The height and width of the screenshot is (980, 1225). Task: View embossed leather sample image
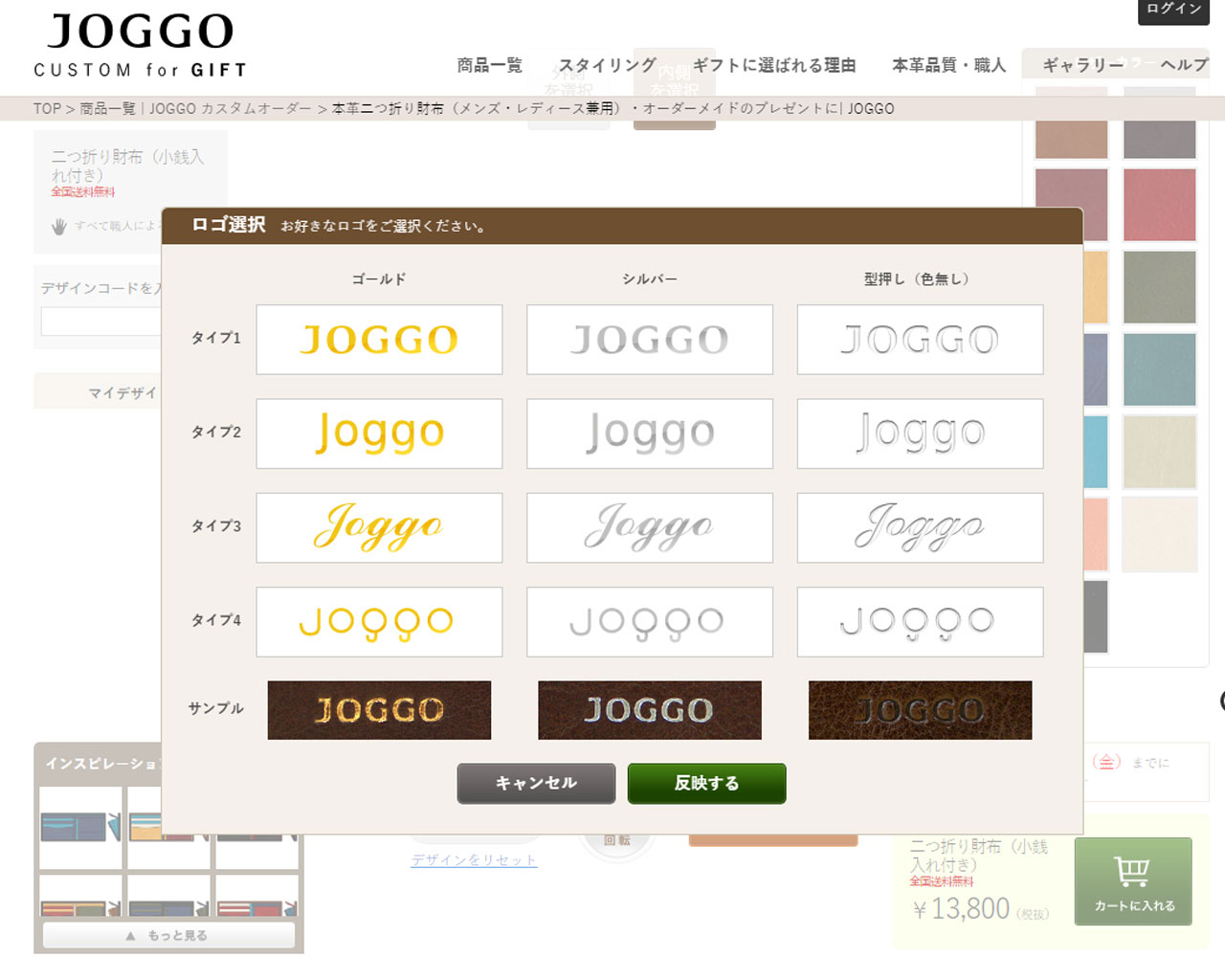[x=920, y=710]
